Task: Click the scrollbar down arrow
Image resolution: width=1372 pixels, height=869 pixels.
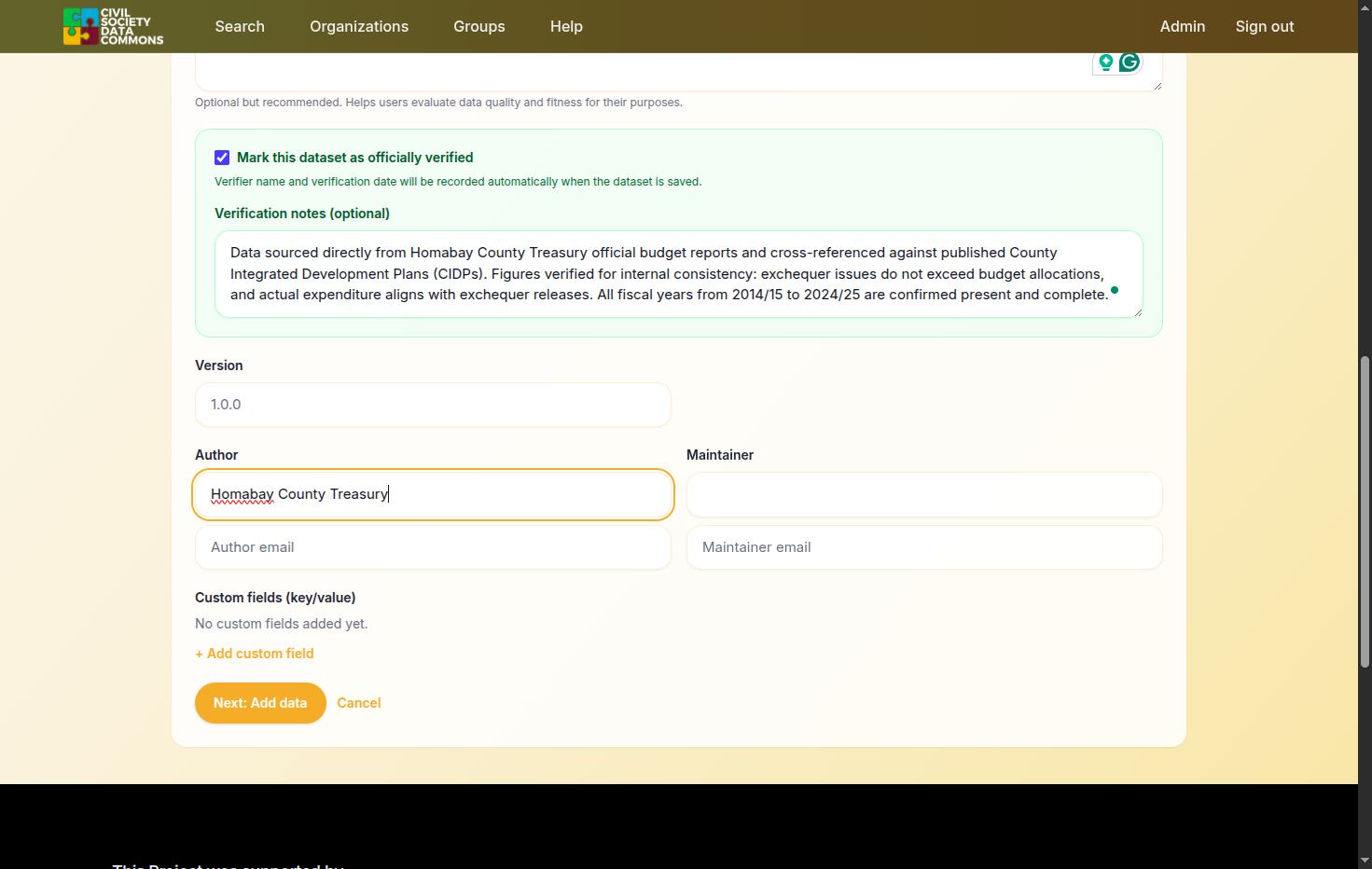Action: click(1365, 861)
